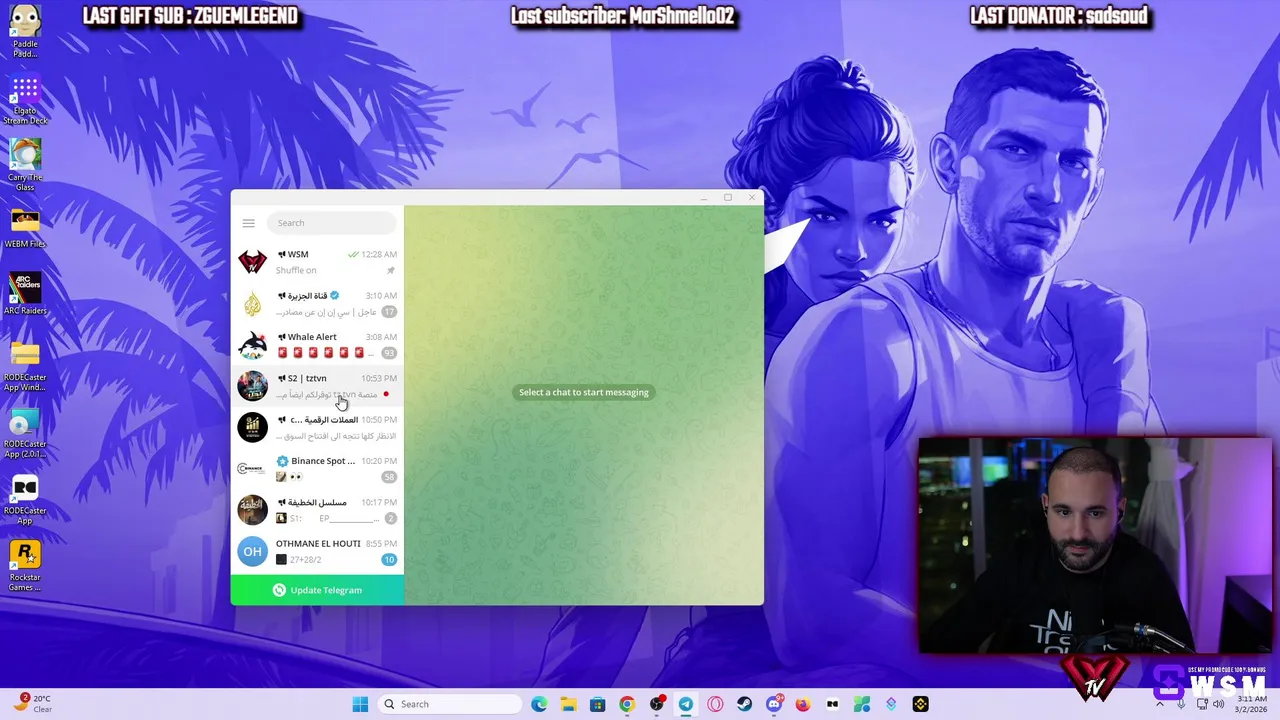Click the 10 unread badge on OTHMANE EL HOUTI
The width and height of the screenshot is (1280, 720).
pyautogui.click(x=389, y=559)
